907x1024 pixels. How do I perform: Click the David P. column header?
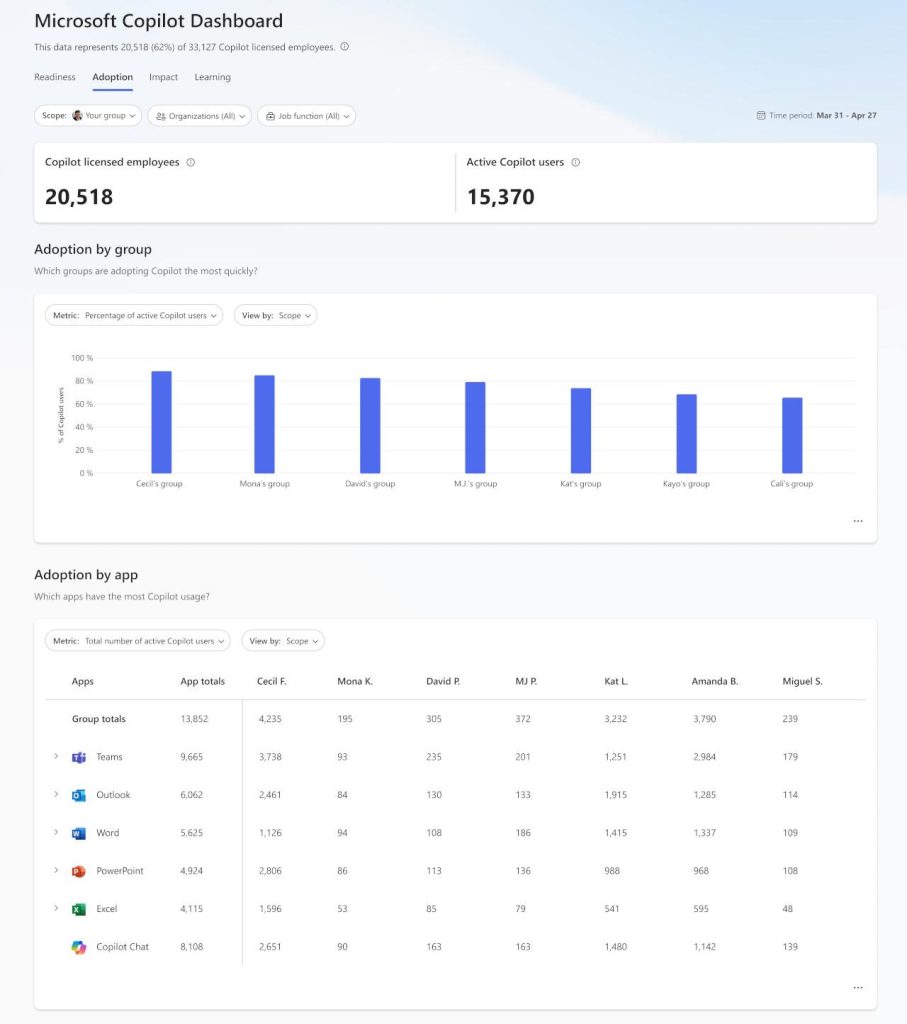tap(443, 681)
